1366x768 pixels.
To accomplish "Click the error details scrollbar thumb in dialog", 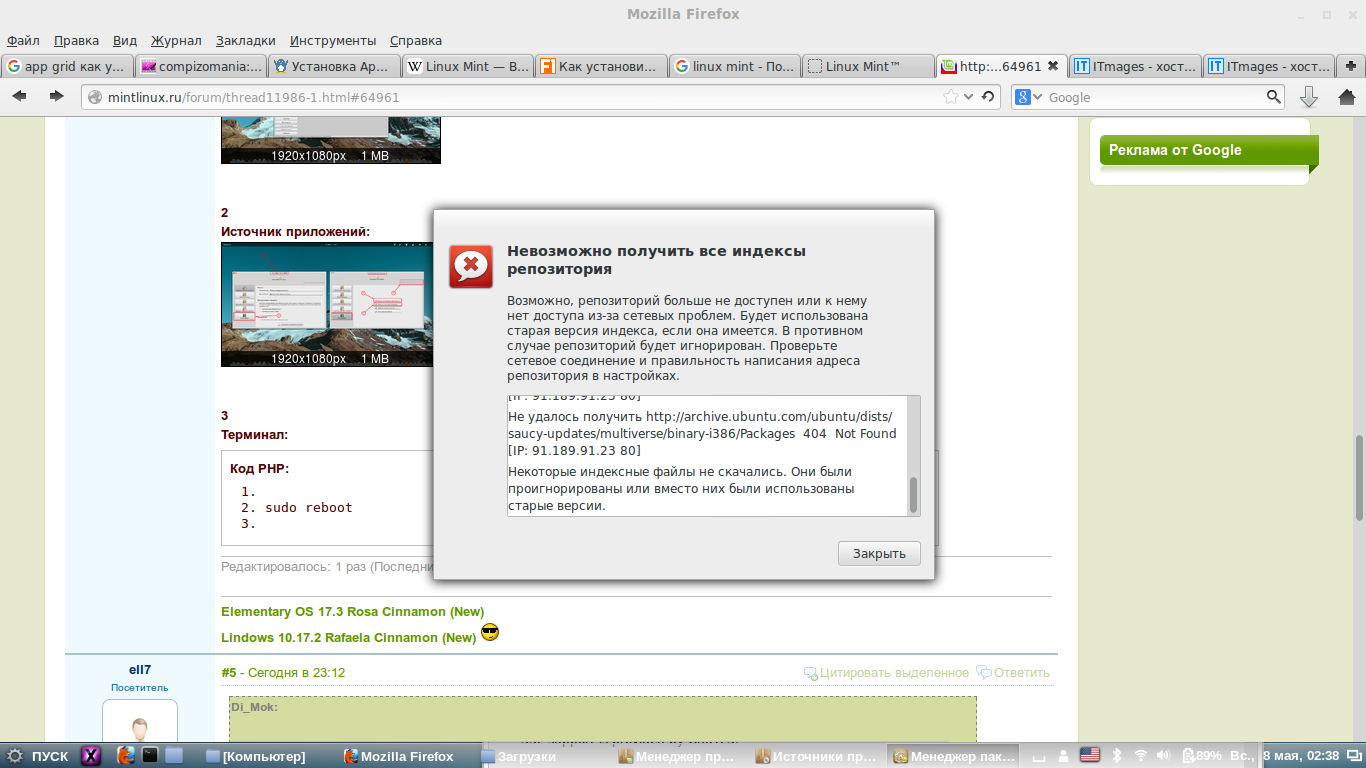I will [x=912, y=494].
